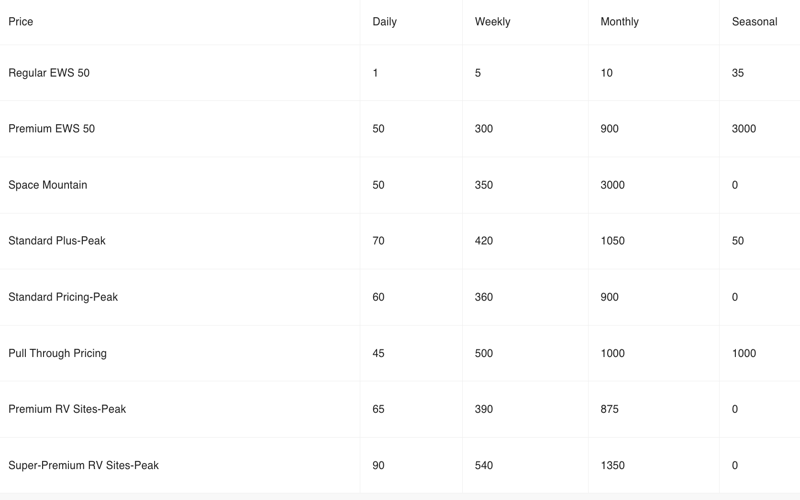Select Premium RV Sites-Peak weekly value 390

pyautogui.click(x=484, y=409)
